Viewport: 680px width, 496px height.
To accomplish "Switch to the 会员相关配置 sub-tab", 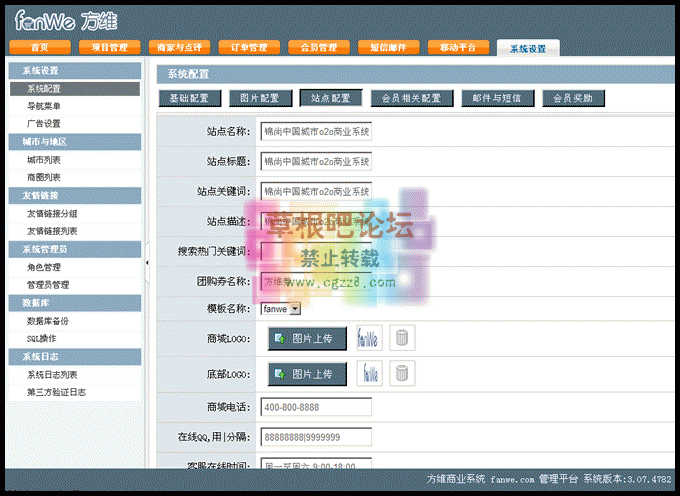I will [412, 98].
